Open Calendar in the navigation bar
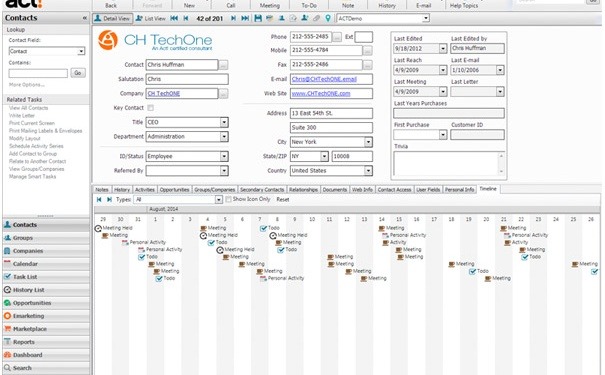The width and height of the screenshot is (605, 375). [x=46, y=264]
